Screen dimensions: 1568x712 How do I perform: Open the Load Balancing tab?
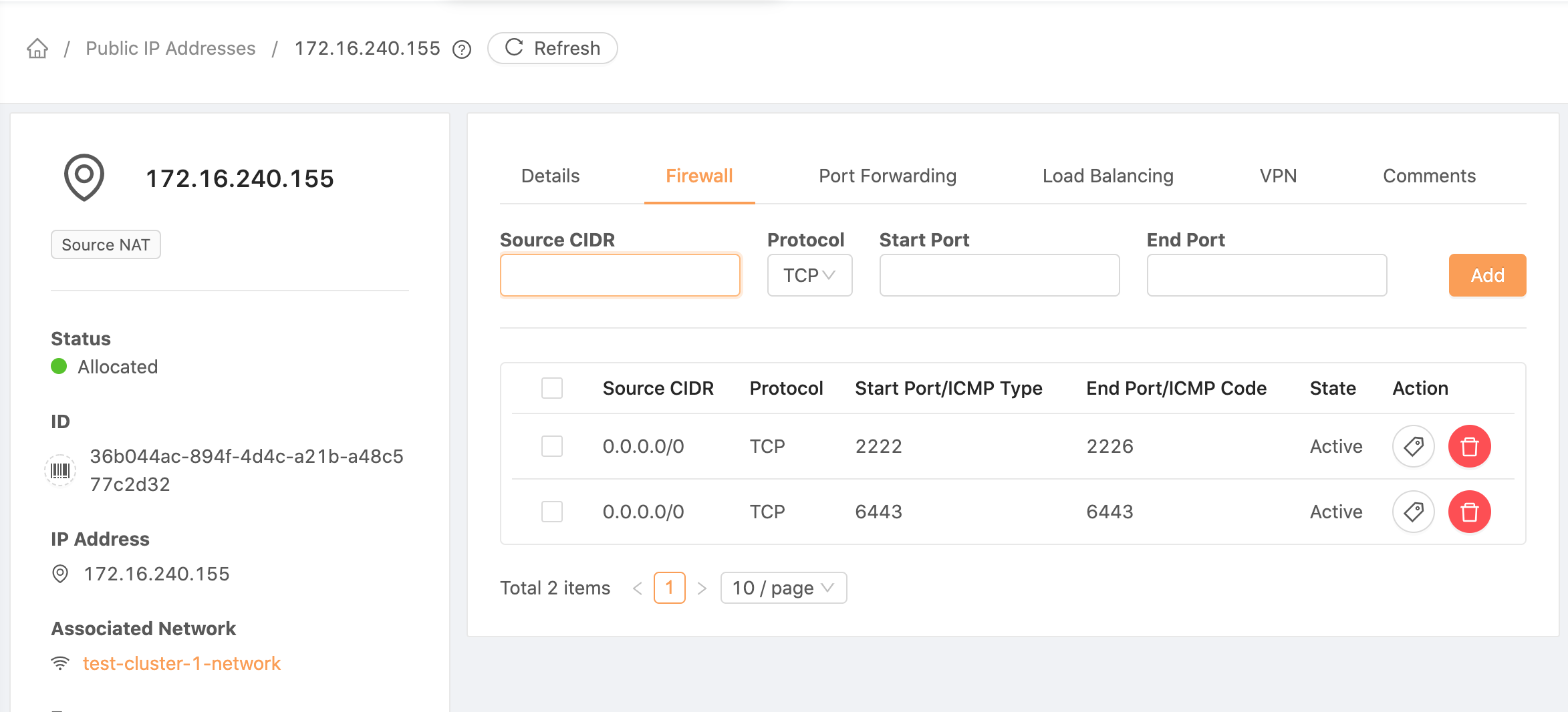[1107, 176]
